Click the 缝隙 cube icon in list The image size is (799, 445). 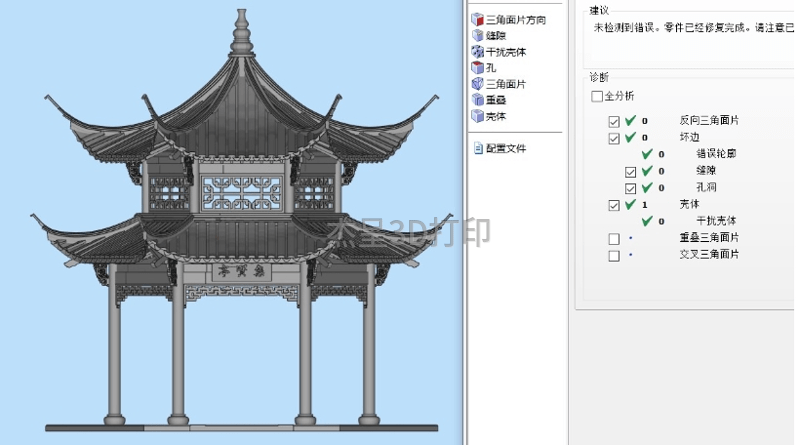[477, 36]
